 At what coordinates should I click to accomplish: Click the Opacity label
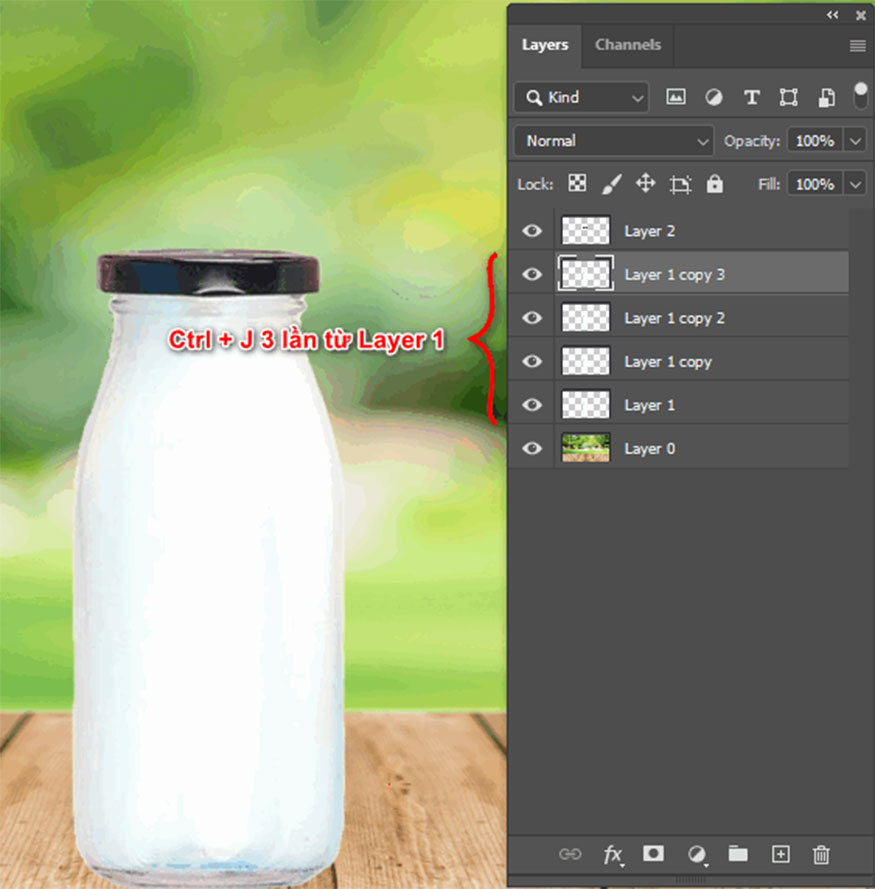tap(752, 141)
